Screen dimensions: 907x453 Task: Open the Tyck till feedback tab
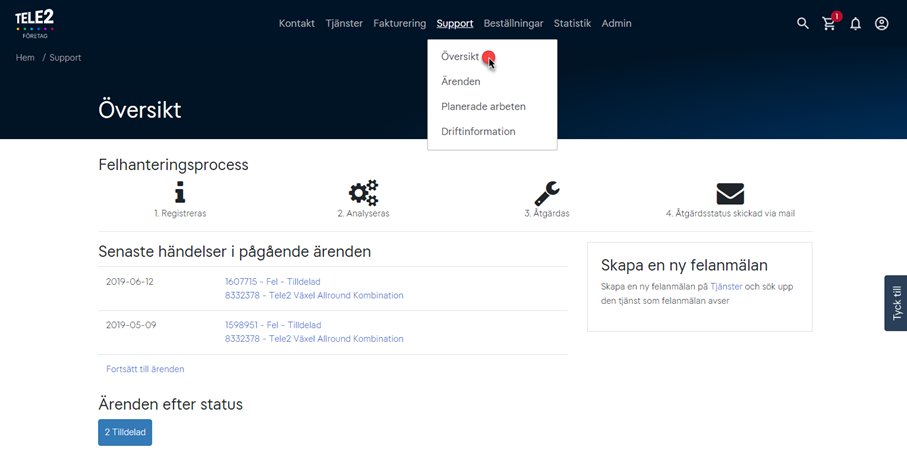tap(896, 303)
